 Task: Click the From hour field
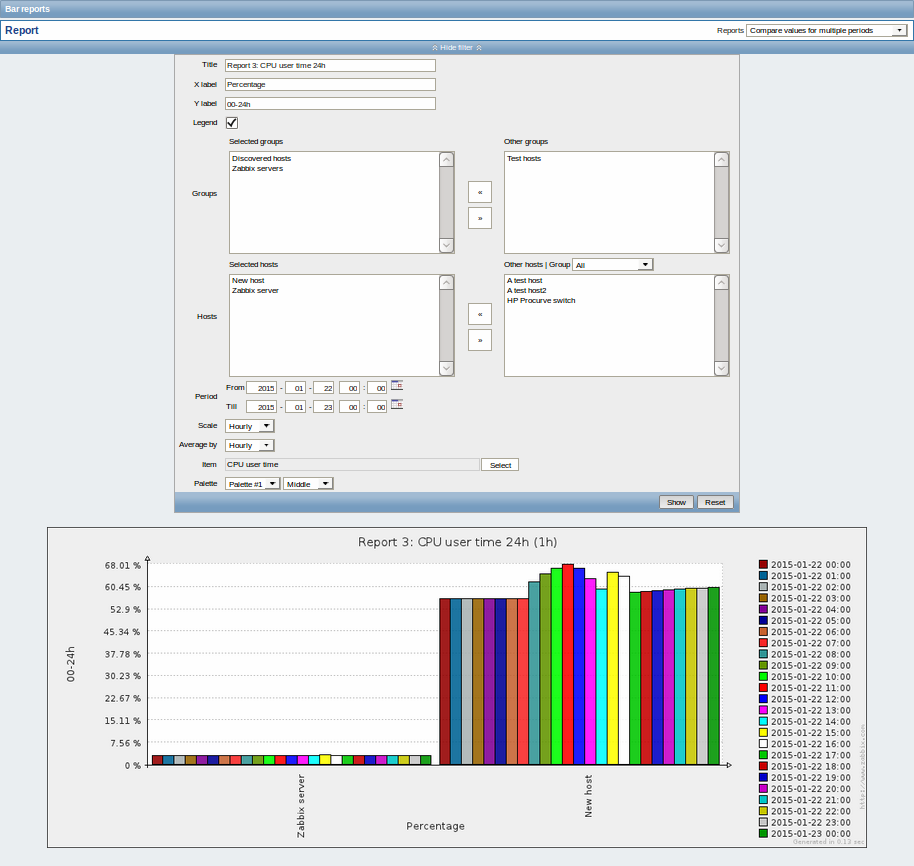(x=350, y=388)
